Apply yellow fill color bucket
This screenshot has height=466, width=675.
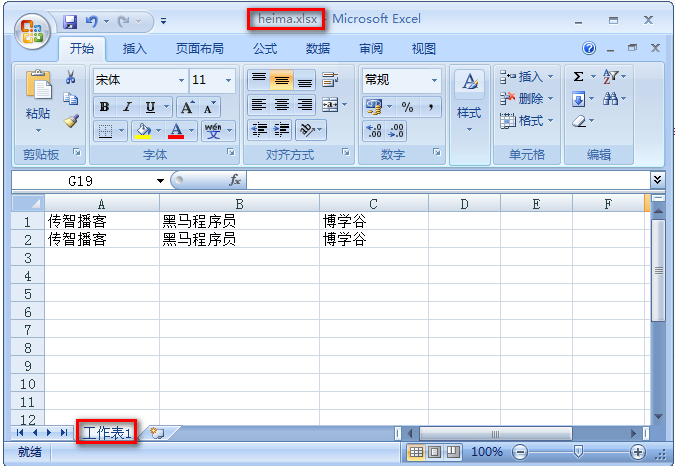[143, 130]
